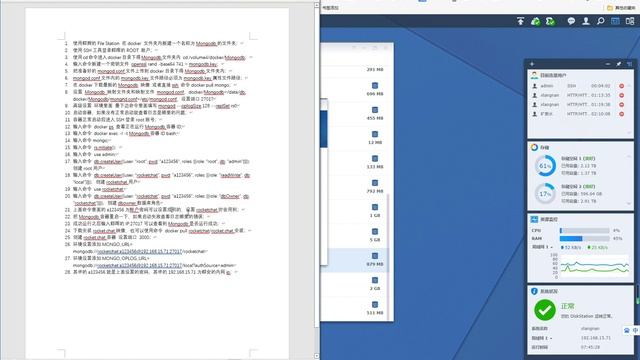640x360 pixels.
Task: Click the 61% volume usage ring
Action: click(x=545, y=166)
